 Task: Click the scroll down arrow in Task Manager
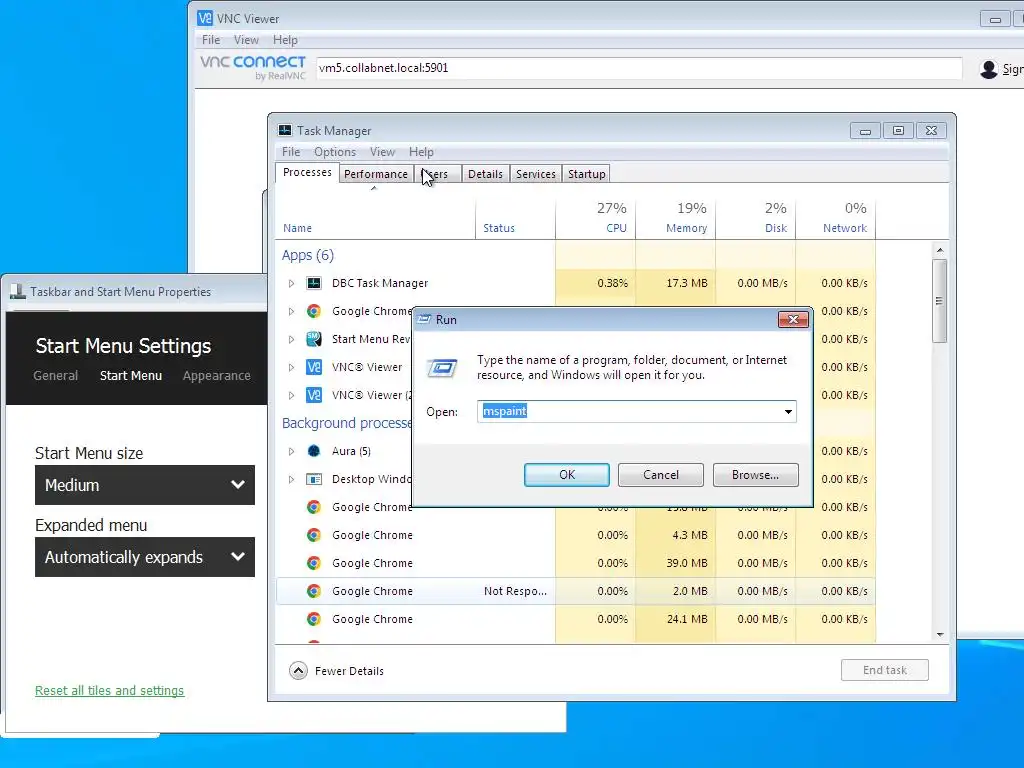pyautogui.click(x=940, y=634)
